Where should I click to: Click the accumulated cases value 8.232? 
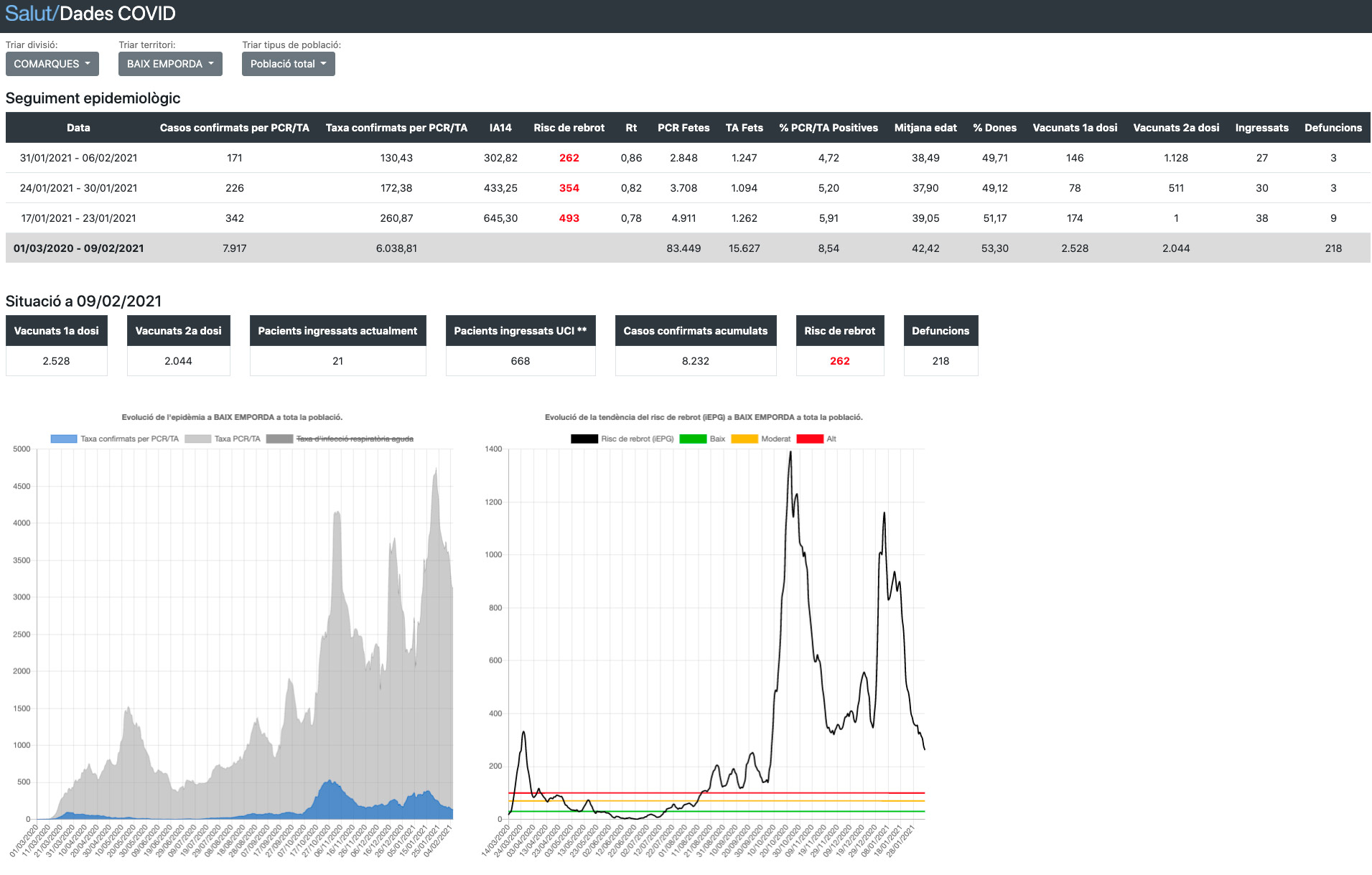696,361
